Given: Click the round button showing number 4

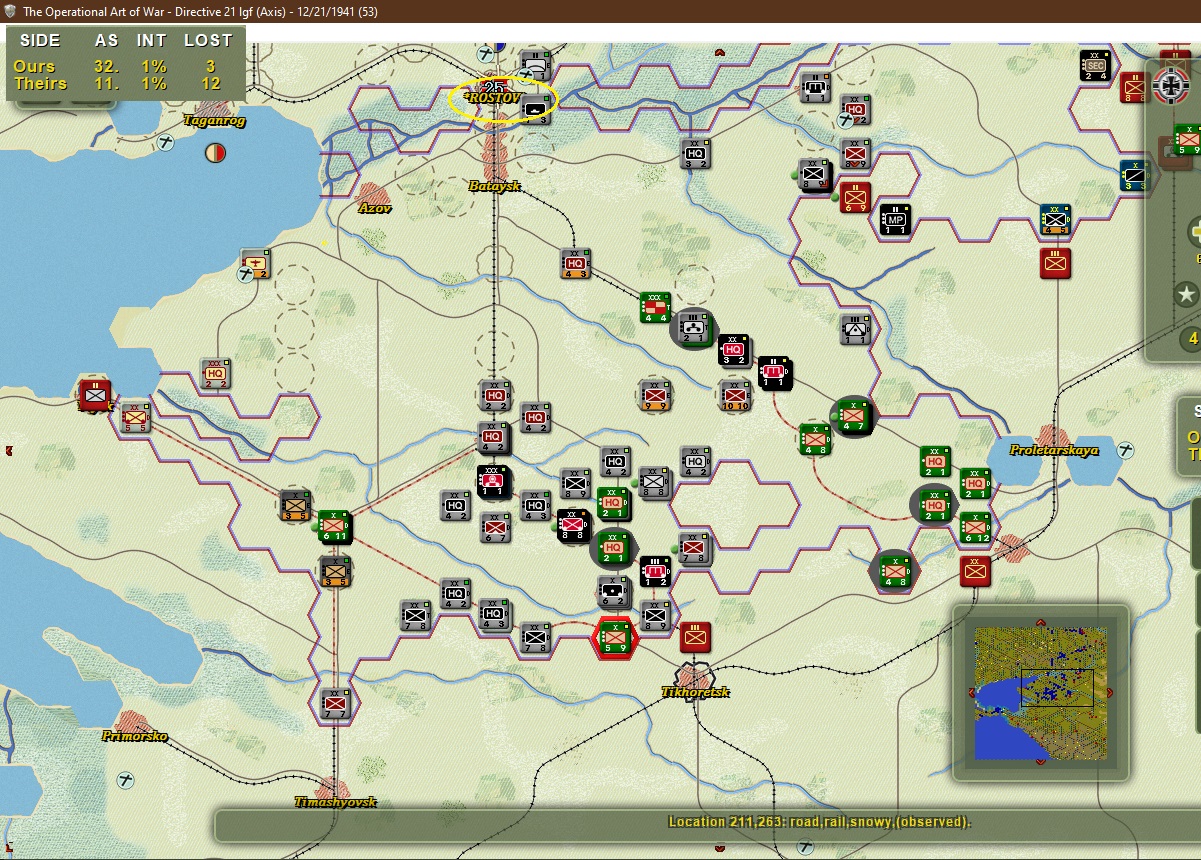Looking at the screenshot, I should click(x=1190, y=338).
